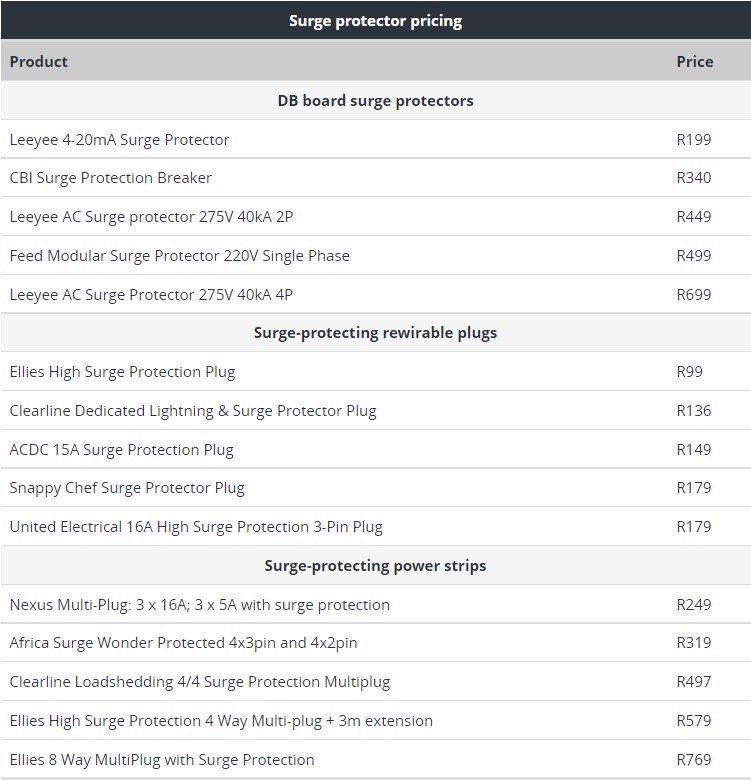Select Leeyee AC Surge Protector 4P

pos(151,294)
